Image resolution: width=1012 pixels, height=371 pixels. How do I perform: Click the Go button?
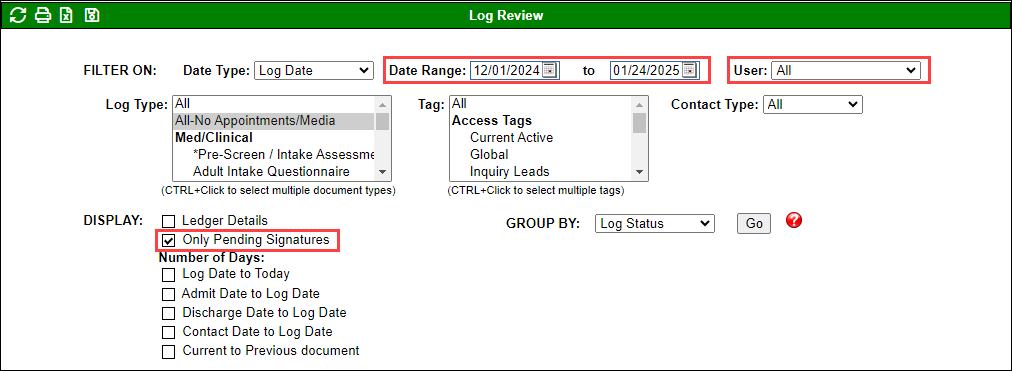754,224
